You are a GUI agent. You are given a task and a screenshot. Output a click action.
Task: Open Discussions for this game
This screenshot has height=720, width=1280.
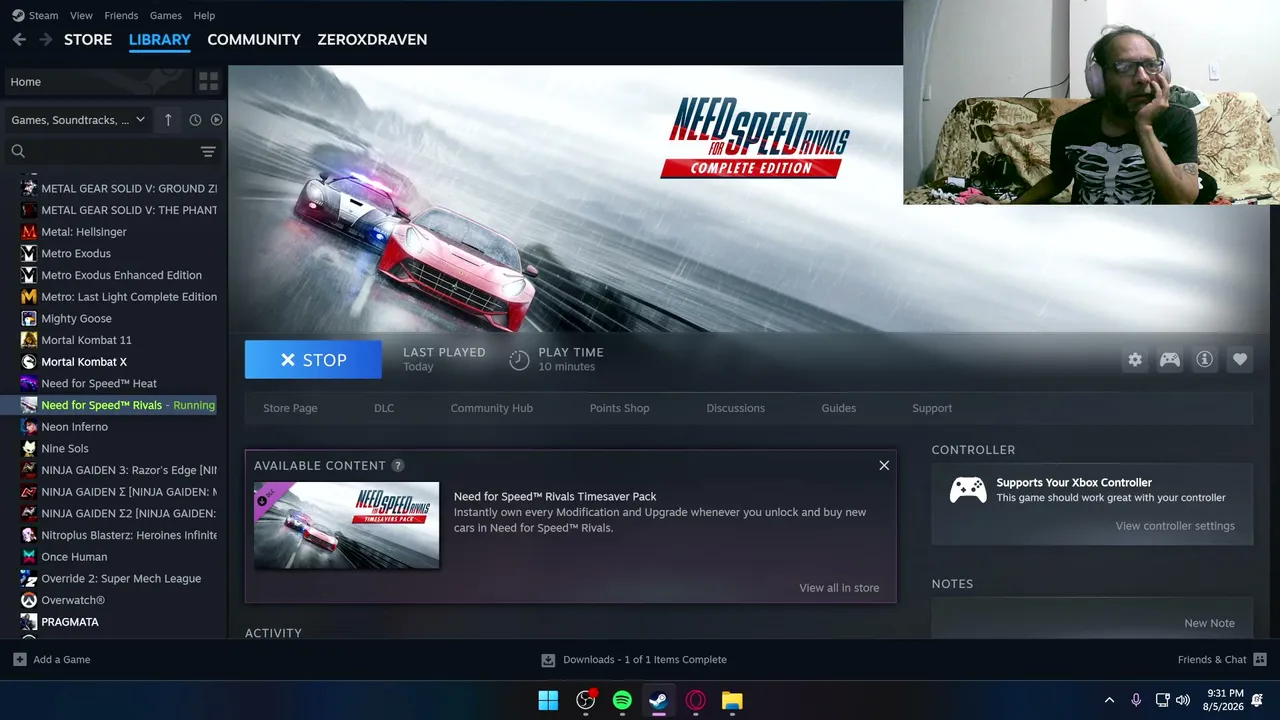(x=736, y=408)
